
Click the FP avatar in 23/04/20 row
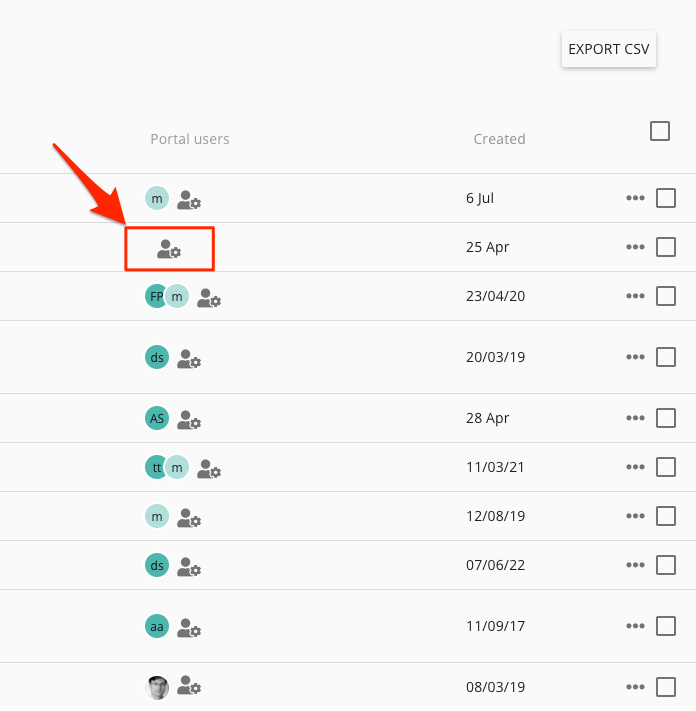tap(155, 297)
